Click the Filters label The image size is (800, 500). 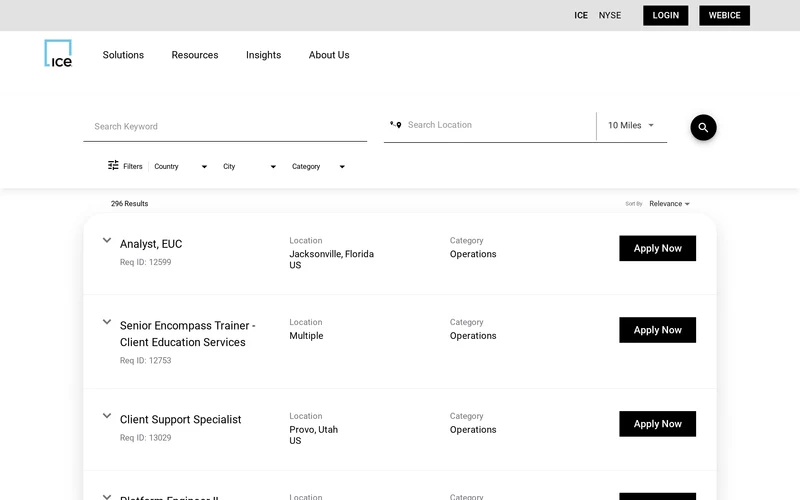click(x=133, y=166)
